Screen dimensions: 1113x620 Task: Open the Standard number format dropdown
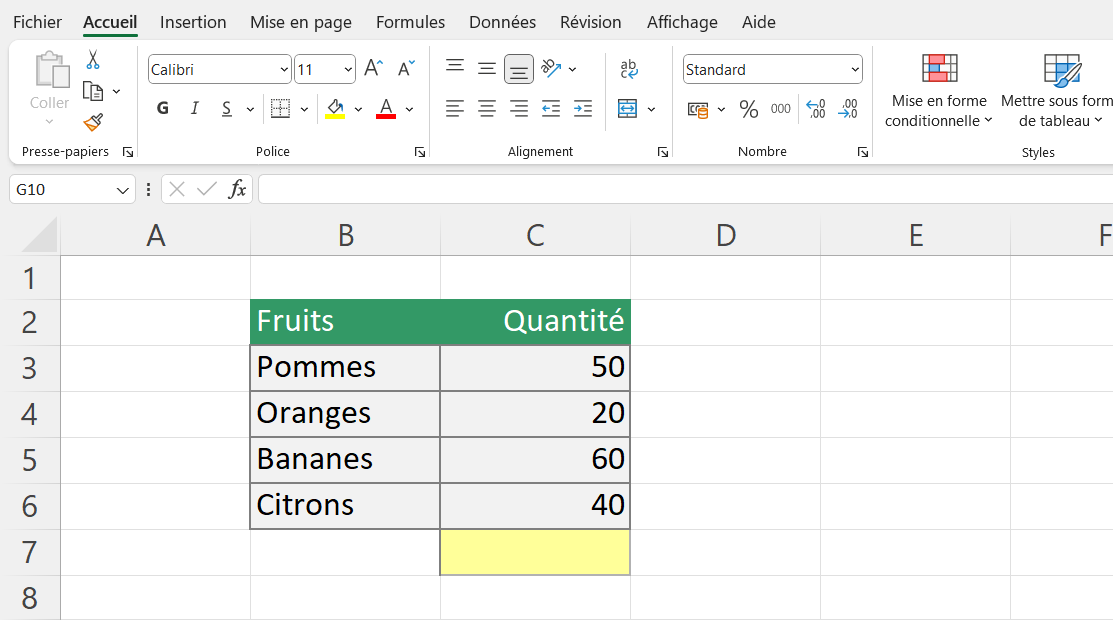coord(855,70)
